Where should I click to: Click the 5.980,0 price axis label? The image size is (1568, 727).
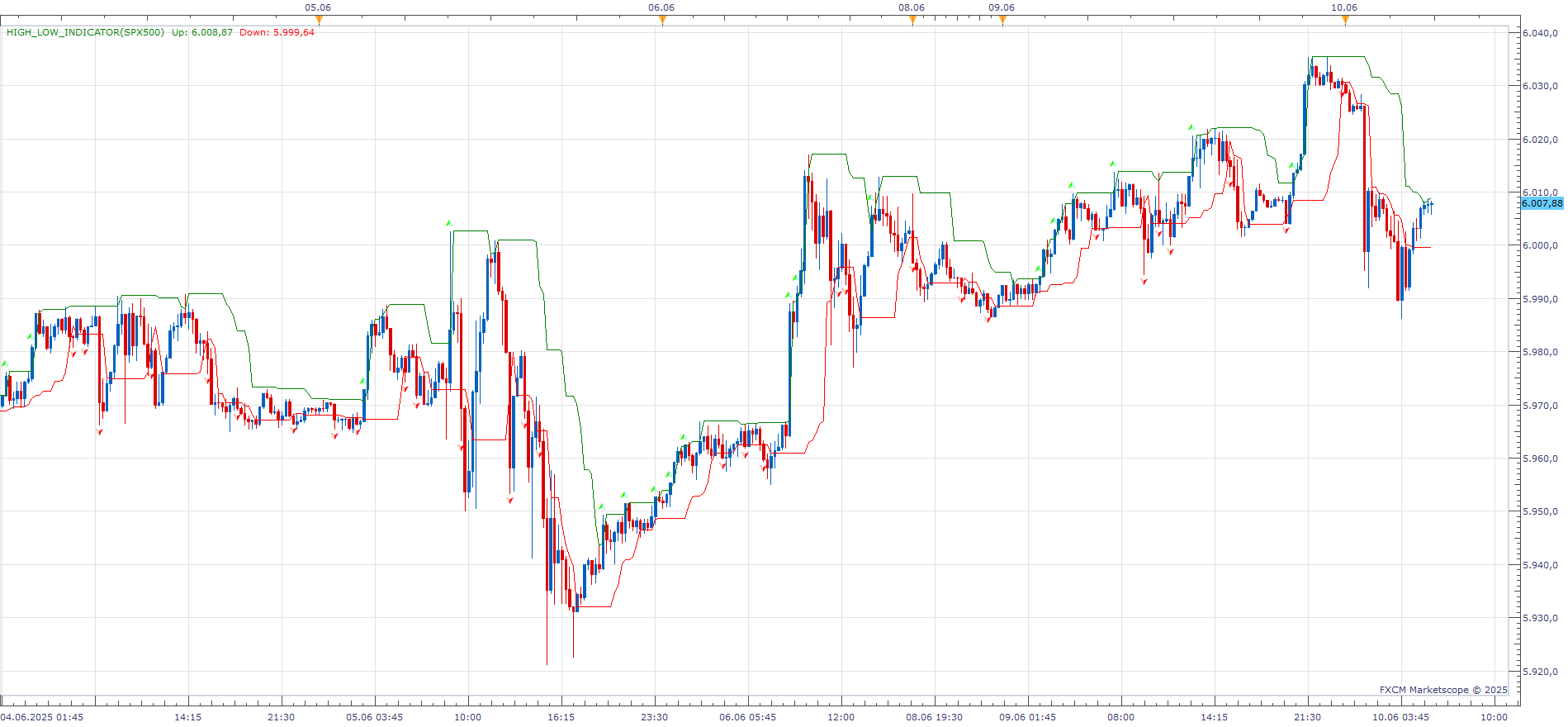pos(1540,352)
